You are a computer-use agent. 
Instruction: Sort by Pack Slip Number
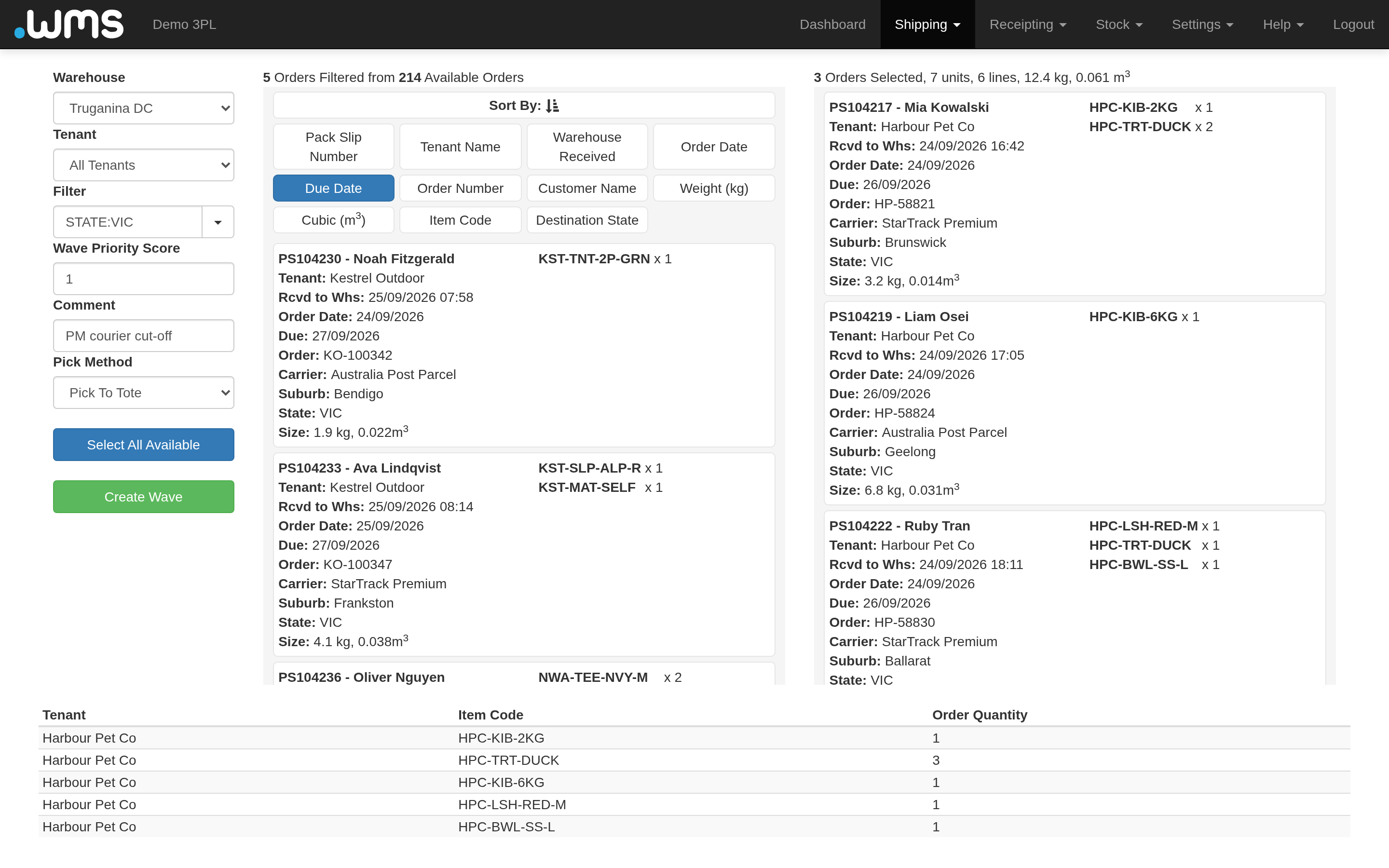pos(333,147)
